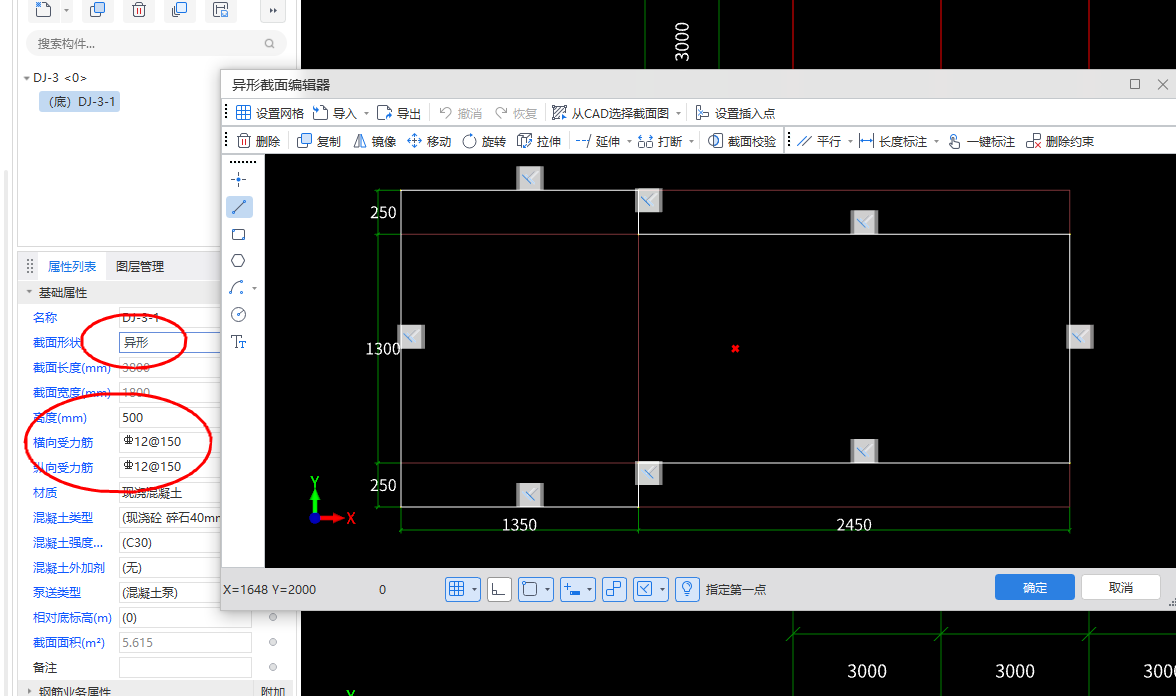The image size is (1176, 696).
Task: Click the 搜索构件 search field
Action: pos(156,44)
